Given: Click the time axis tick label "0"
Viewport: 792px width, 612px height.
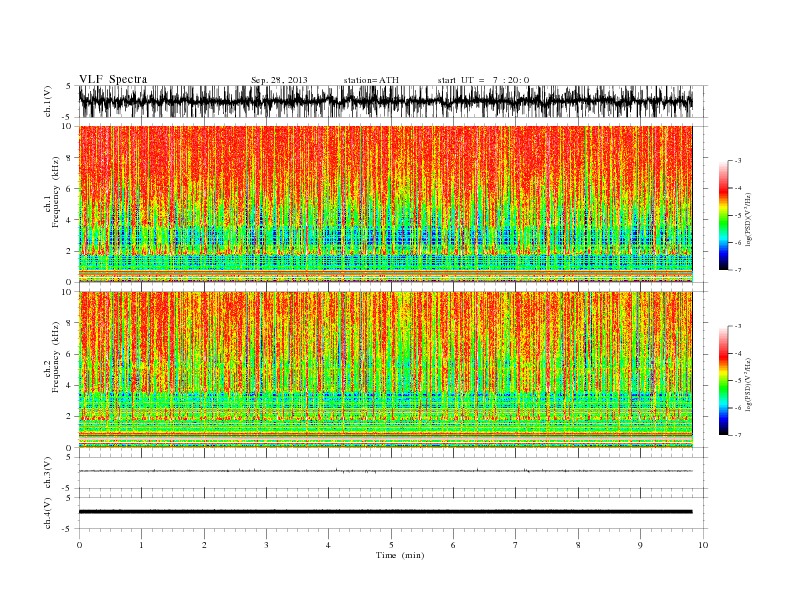Looking at the screenshot, I should click(x=79, y=545).
